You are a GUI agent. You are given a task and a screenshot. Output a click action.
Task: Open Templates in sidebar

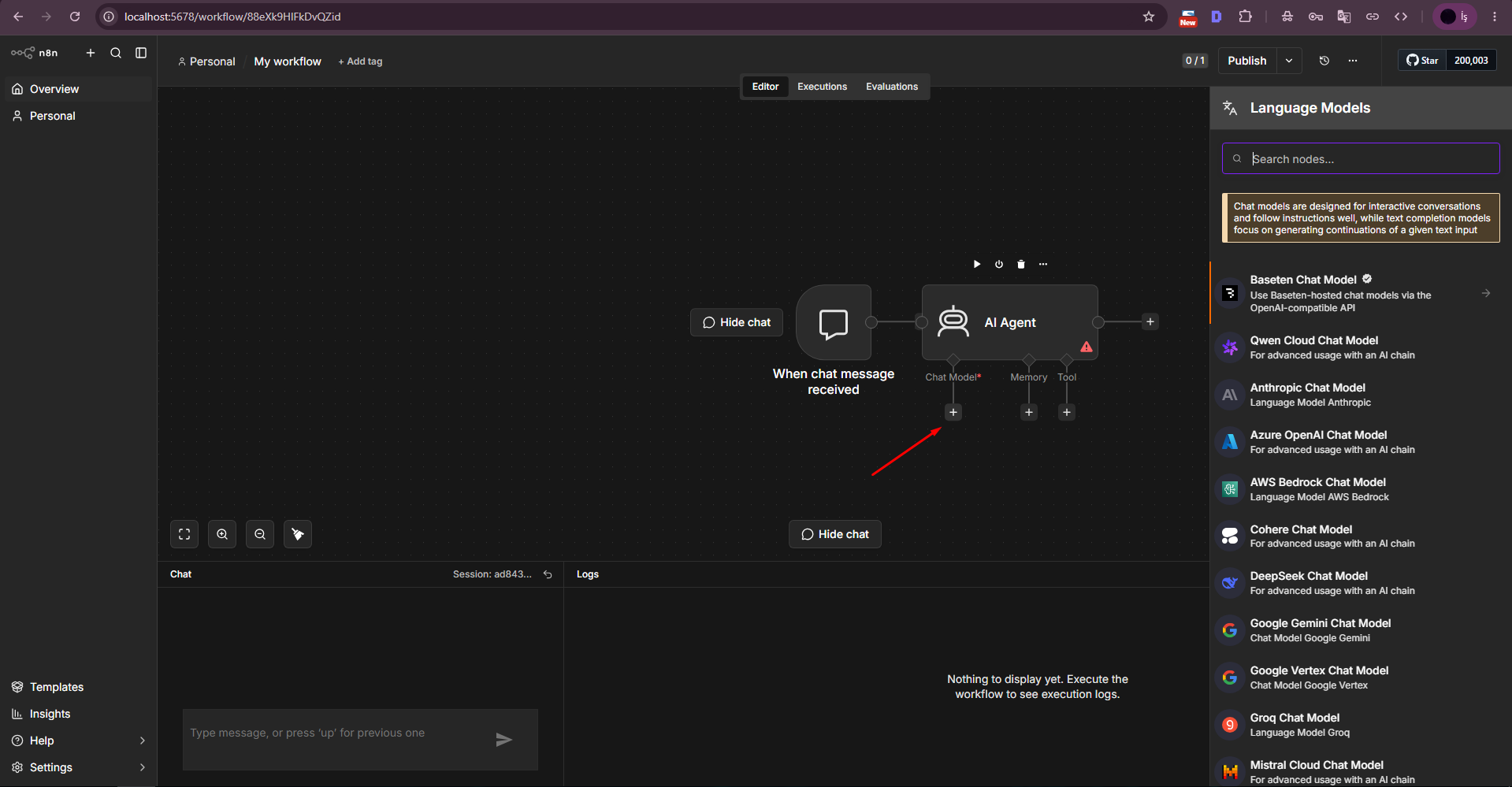pyautogui.click(x=78, y=687)
